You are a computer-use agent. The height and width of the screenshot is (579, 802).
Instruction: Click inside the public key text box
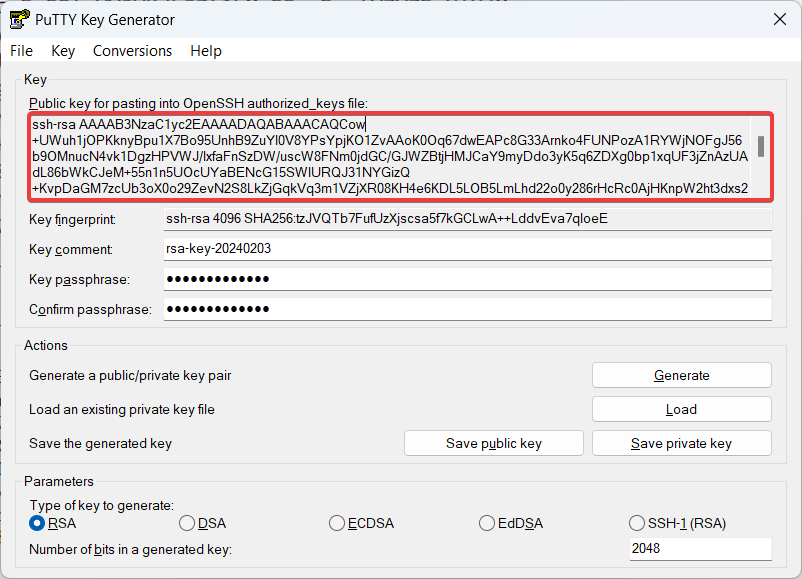(x=390, y=157)
